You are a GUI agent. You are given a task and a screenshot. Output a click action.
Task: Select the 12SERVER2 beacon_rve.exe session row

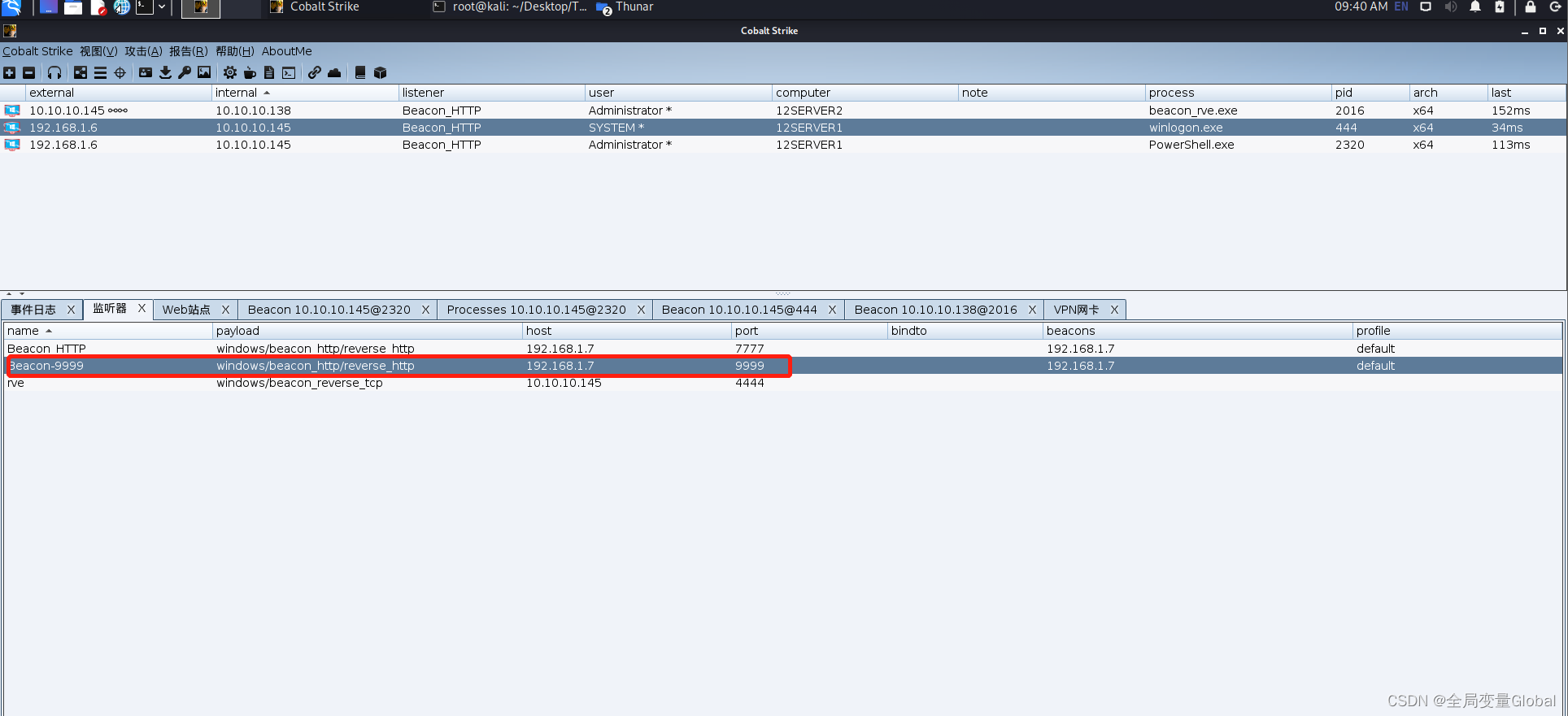(783, 111)
